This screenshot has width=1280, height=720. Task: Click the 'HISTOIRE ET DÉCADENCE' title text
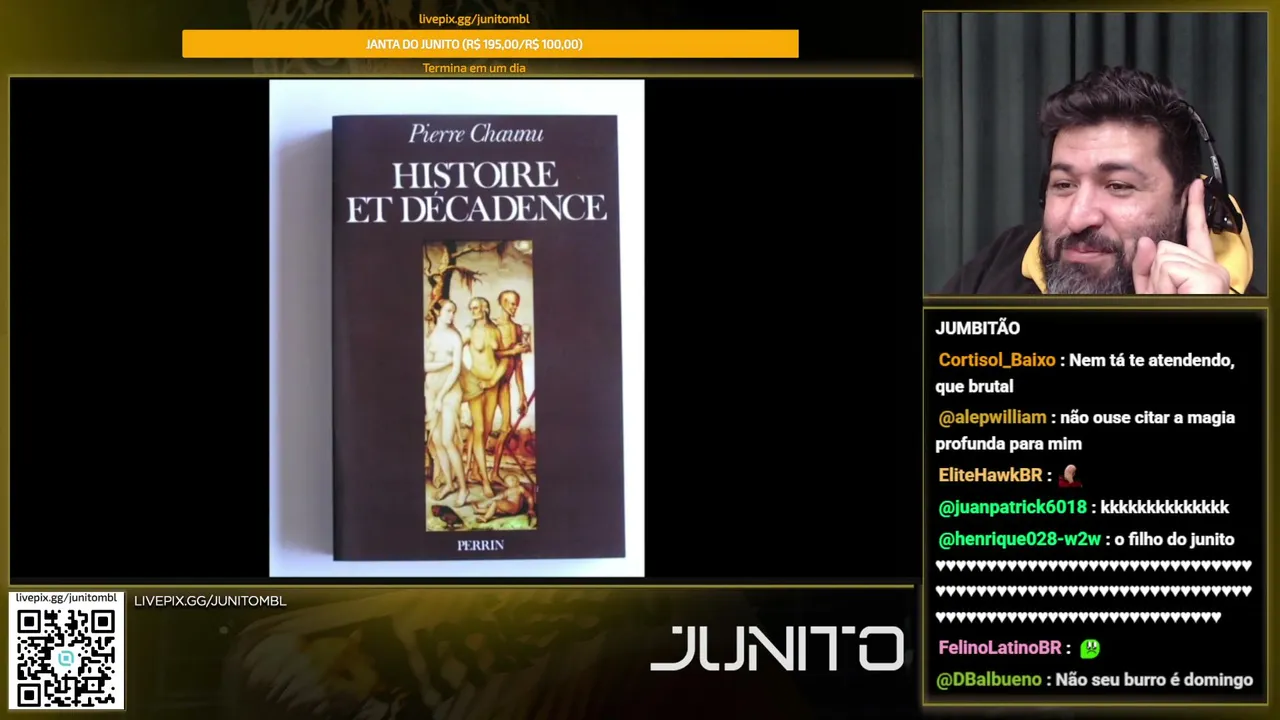click(x=476, y=191)
